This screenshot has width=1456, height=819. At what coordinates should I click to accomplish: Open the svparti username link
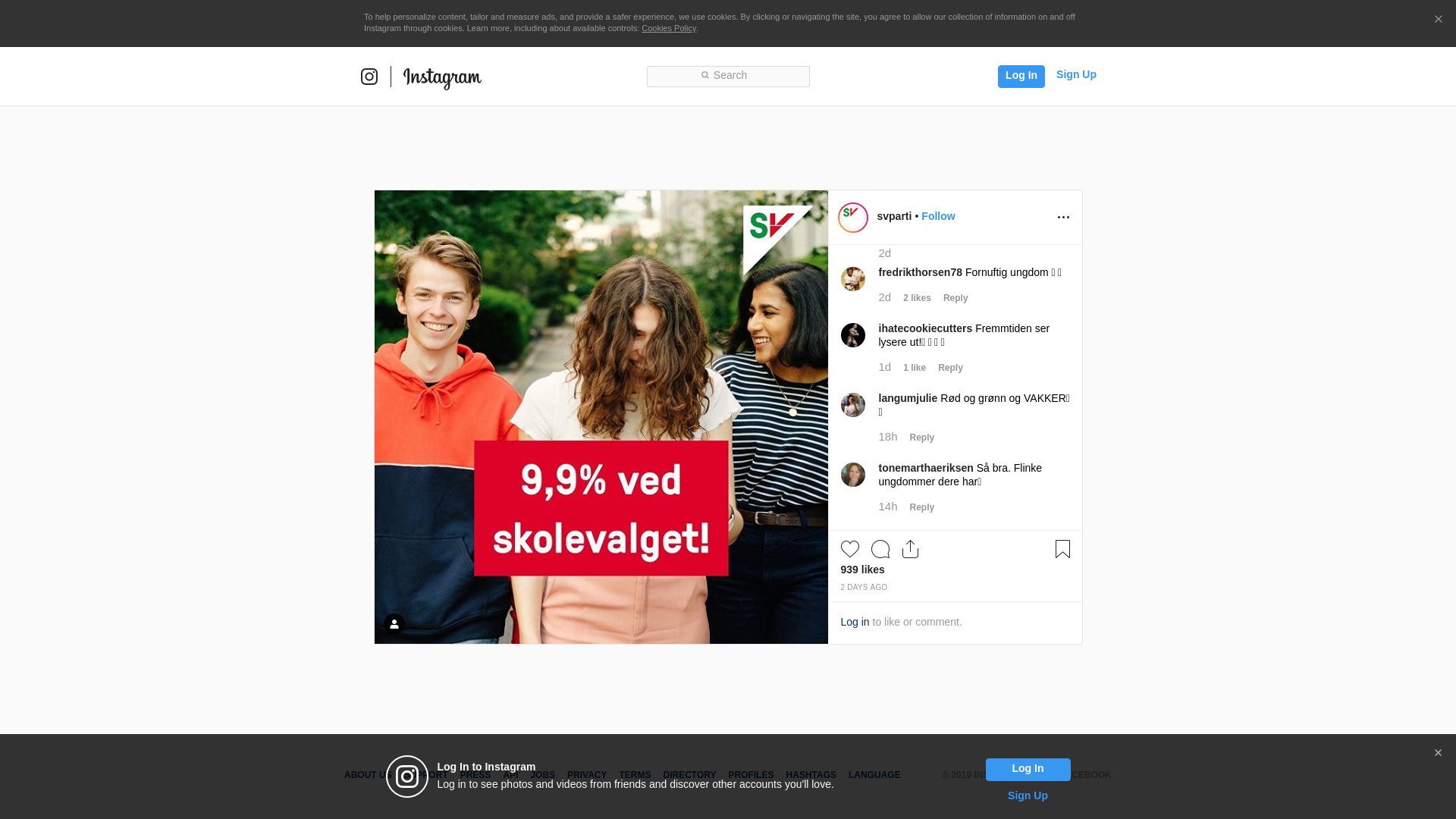click(x=894, y=216)
